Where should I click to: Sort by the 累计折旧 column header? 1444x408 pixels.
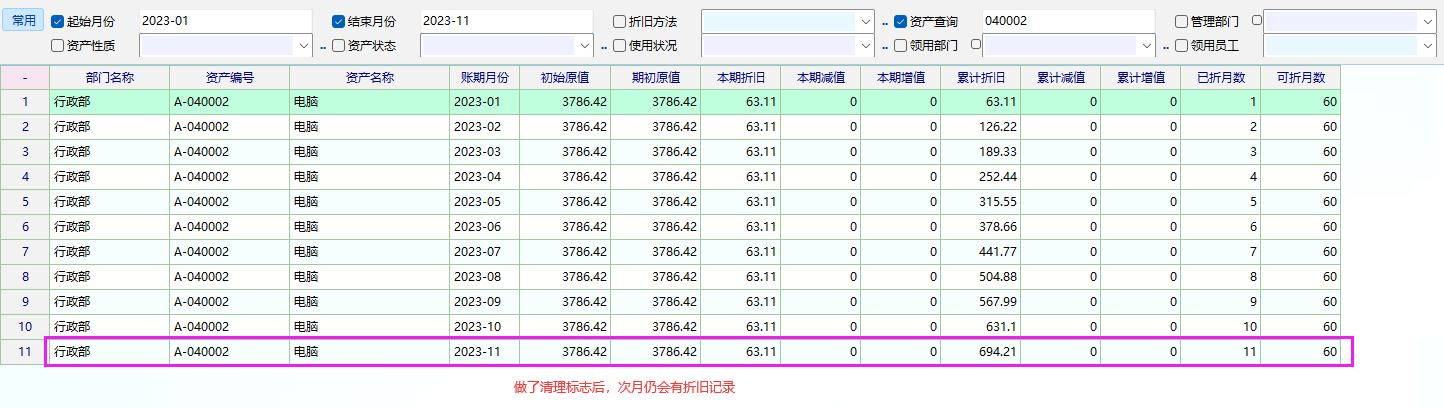click(980, 77)
